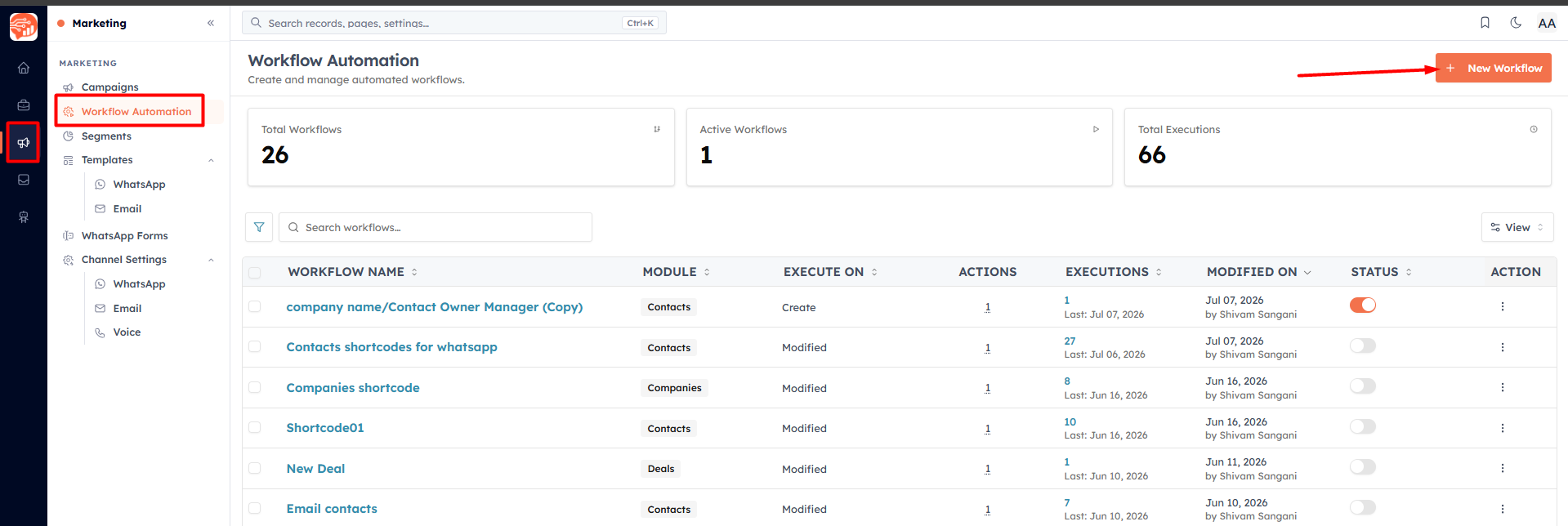
Task: Check the New Deal row checkbox
Action: coord(255,468)
